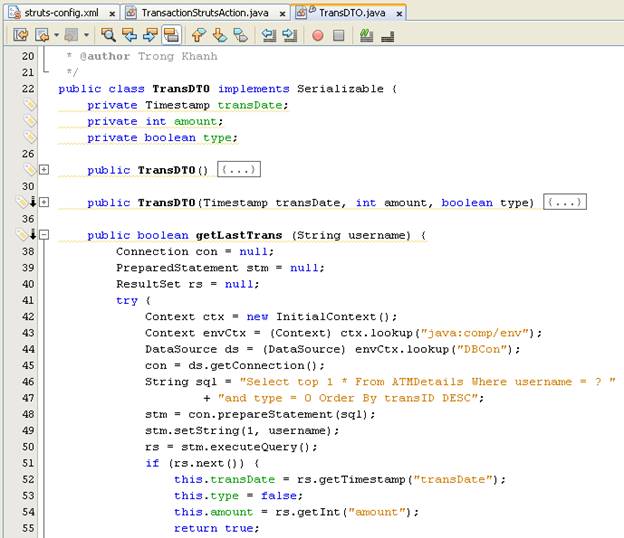This screenshot has width=624, height=538.
Task: Click hint icon beside empty TransDTO() constructor
Action: (x=29, y=170)
